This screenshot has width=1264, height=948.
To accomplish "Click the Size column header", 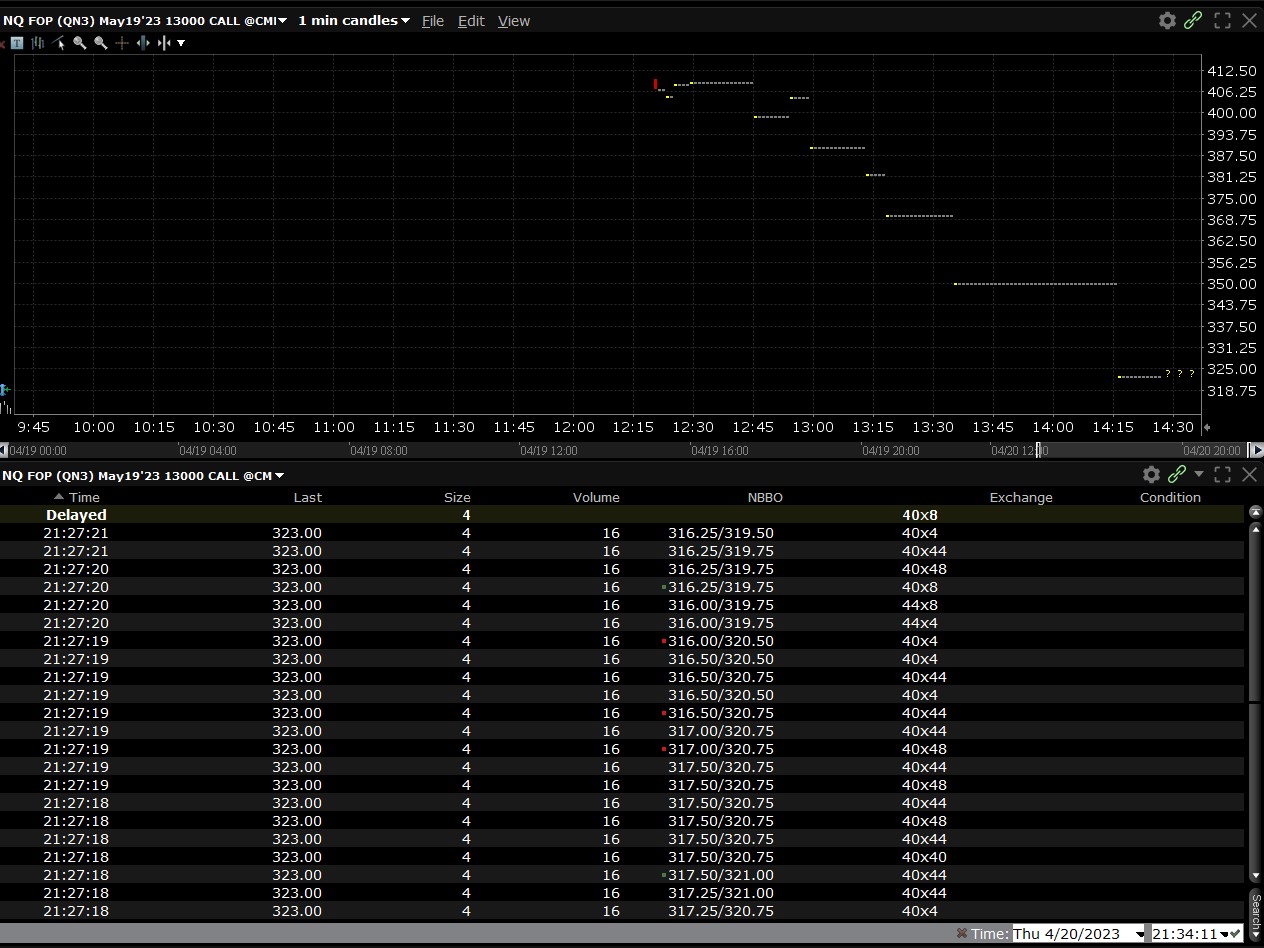I will [457, 497].
